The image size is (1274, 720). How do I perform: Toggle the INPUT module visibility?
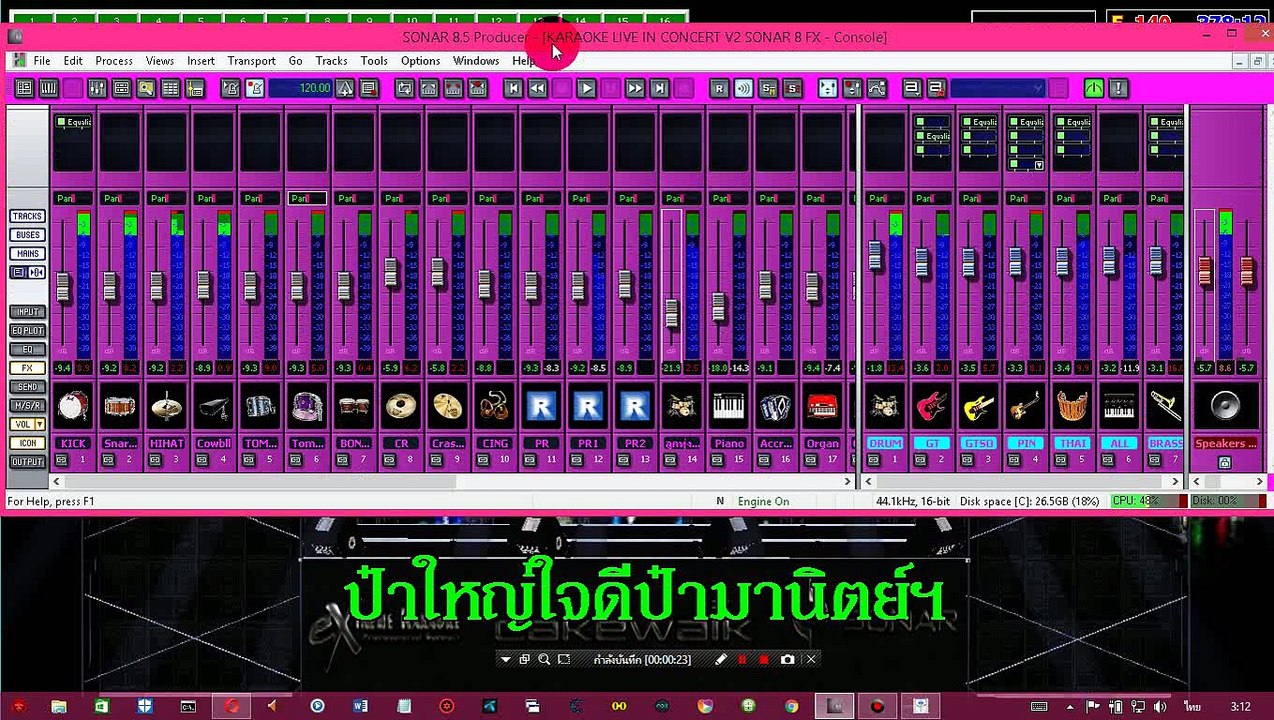27,312
